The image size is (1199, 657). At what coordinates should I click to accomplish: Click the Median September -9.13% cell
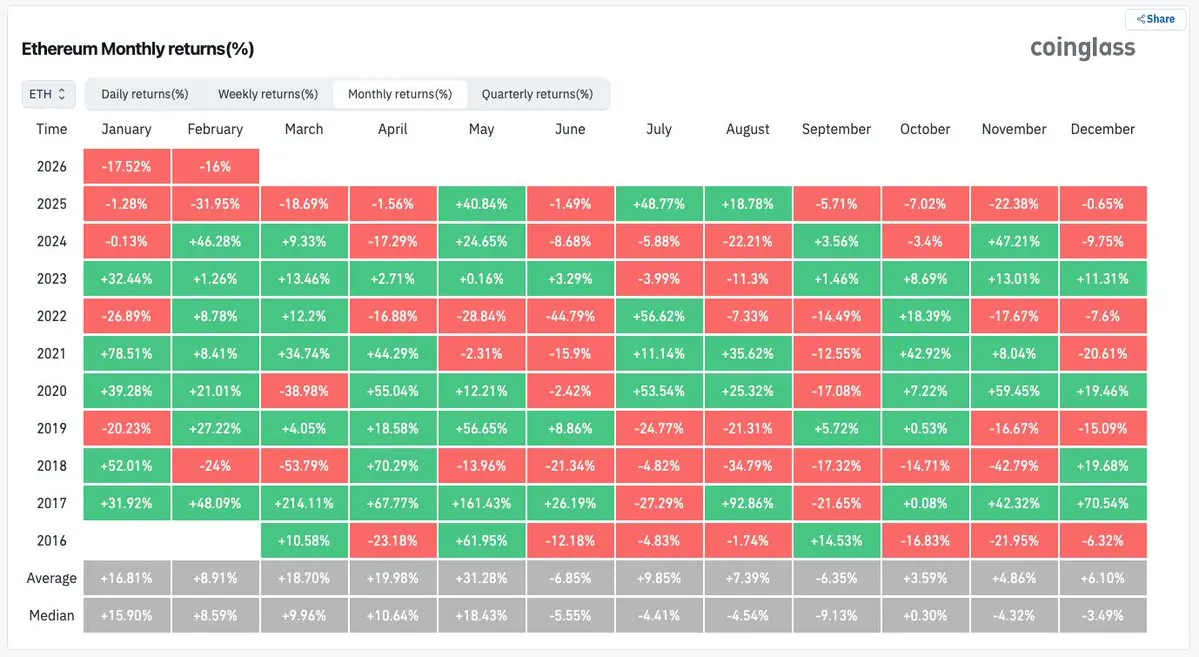coord(836,615)
